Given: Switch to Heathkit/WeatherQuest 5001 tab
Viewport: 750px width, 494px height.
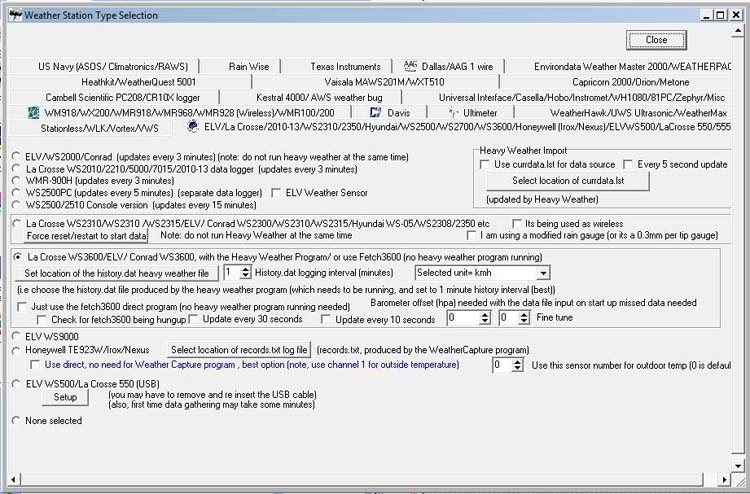Looking at the screenshot, I should [x=138, y=82].
